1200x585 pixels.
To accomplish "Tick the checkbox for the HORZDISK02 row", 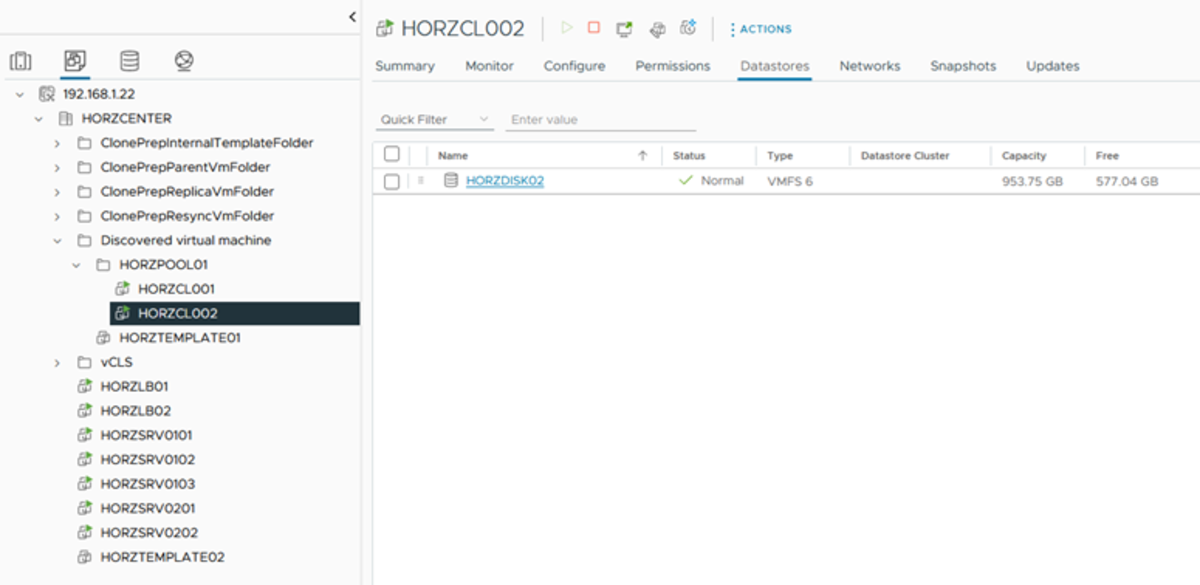I will point(392,181).
